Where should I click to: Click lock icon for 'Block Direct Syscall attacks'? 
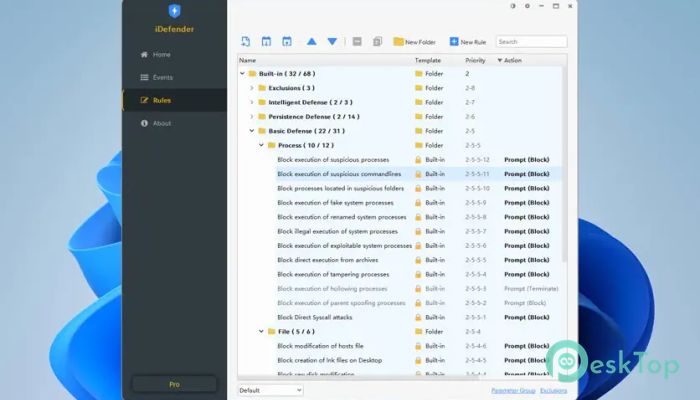coord(418,317)
